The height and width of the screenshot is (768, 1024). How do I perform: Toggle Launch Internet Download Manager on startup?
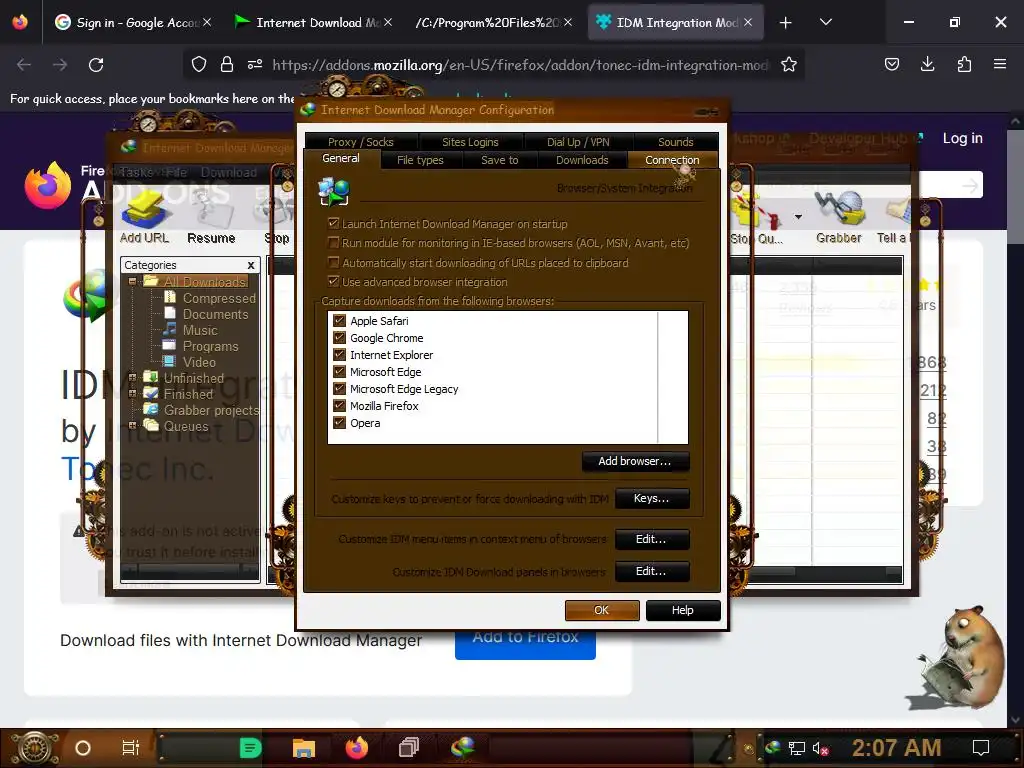pos(334,223)
